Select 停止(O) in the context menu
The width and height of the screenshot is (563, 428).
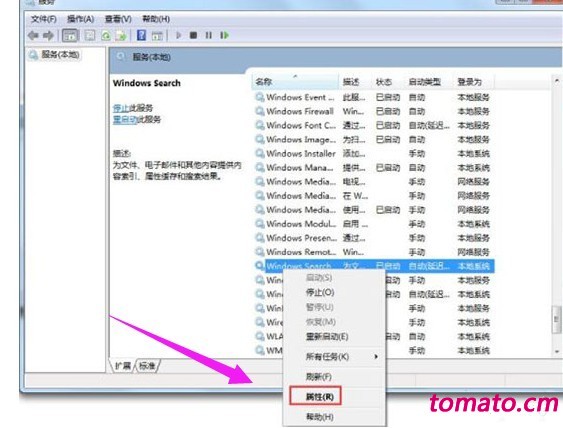tap(320, 292)
